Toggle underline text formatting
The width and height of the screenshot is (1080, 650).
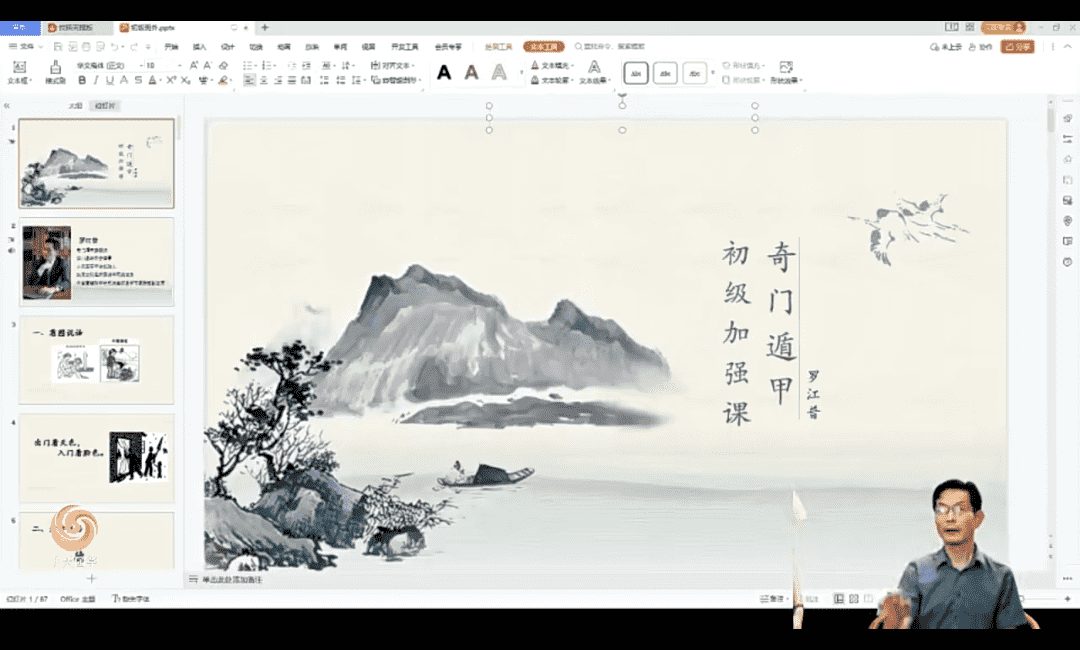110,80
